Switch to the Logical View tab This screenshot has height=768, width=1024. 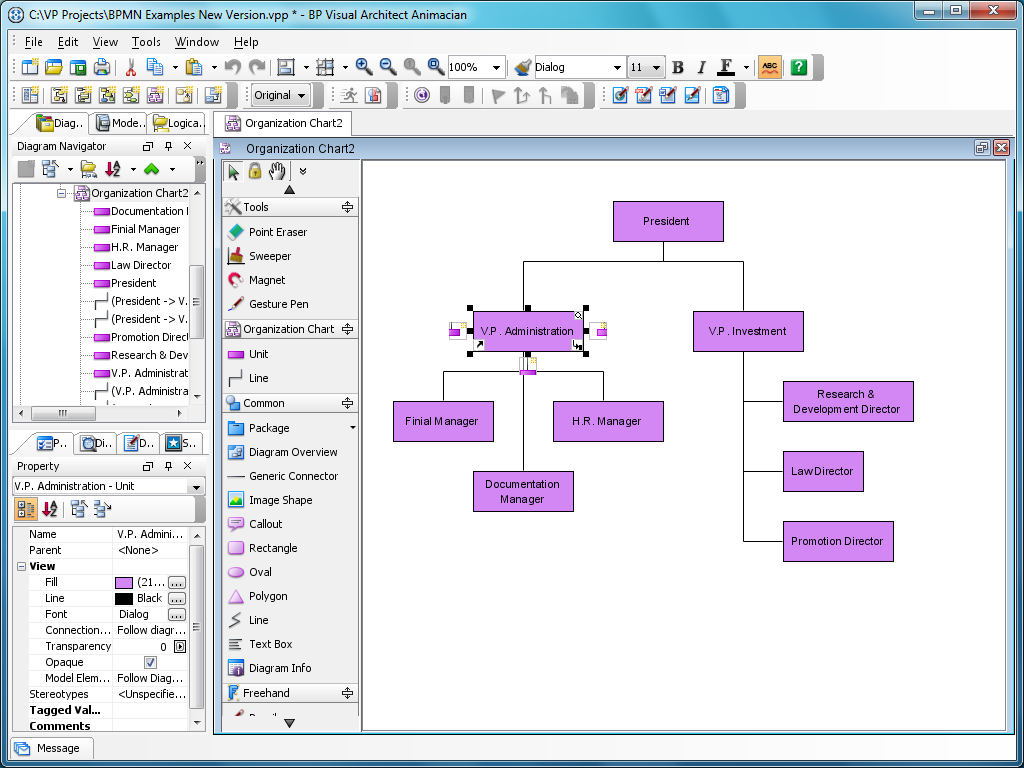[177, 123]
